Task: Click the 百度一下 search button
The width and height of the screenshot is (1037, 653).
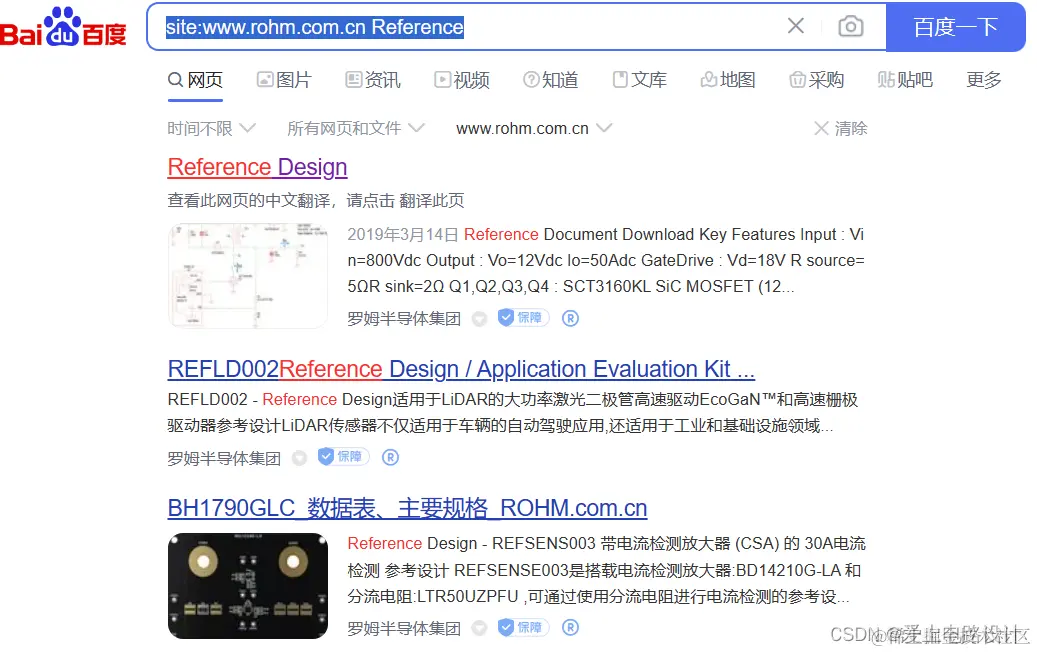Action: pyautogui.click(x=955, y=27)
